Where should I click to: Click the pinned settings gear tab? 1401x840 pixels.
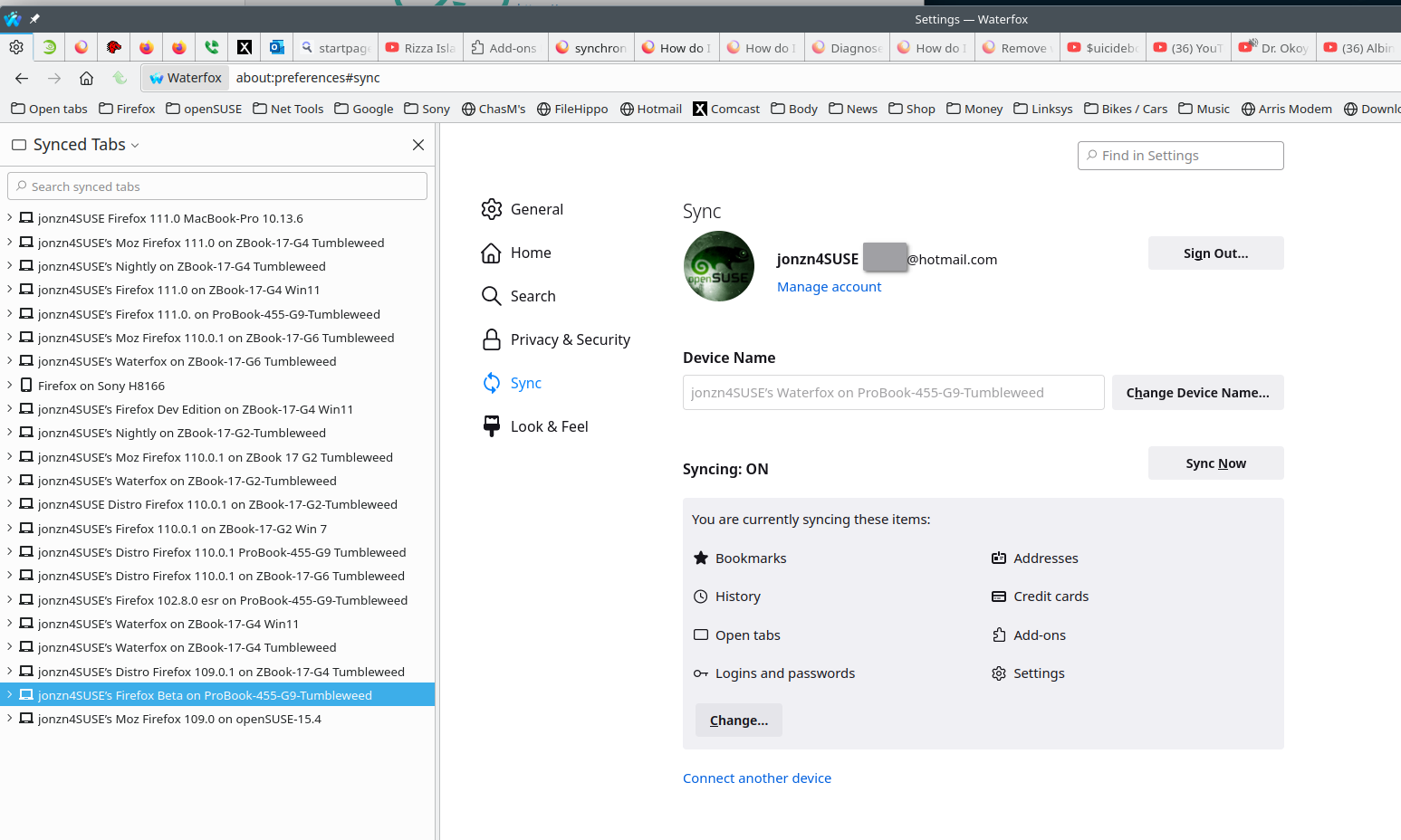[x=16, y=47]
